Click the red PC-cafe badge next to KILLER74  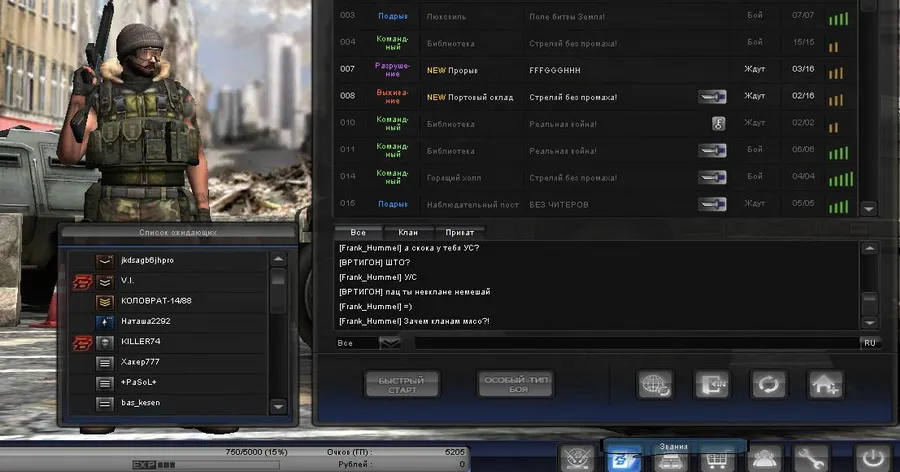(82, 343)
